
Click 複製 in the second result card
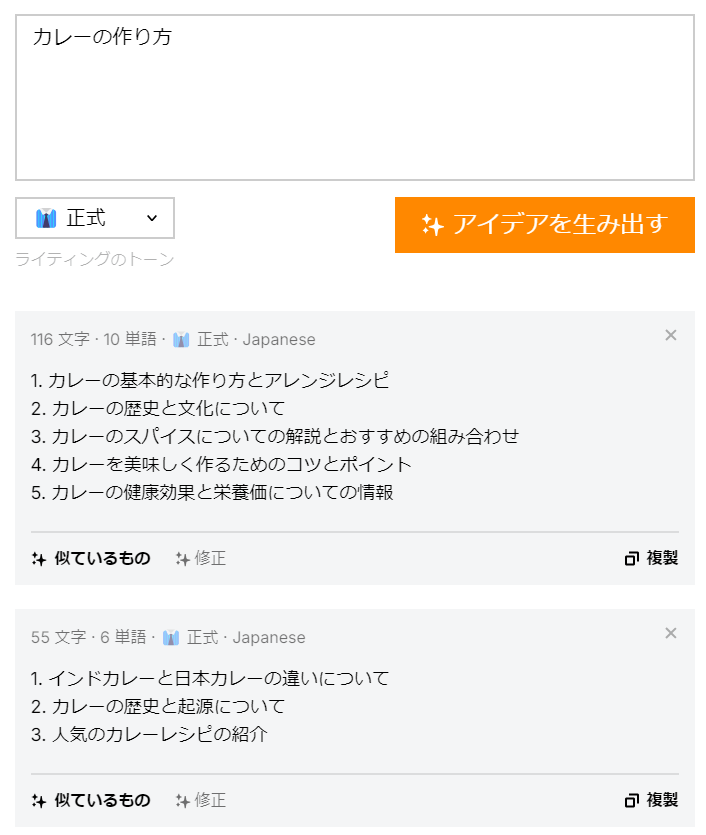tap(663, 800)
